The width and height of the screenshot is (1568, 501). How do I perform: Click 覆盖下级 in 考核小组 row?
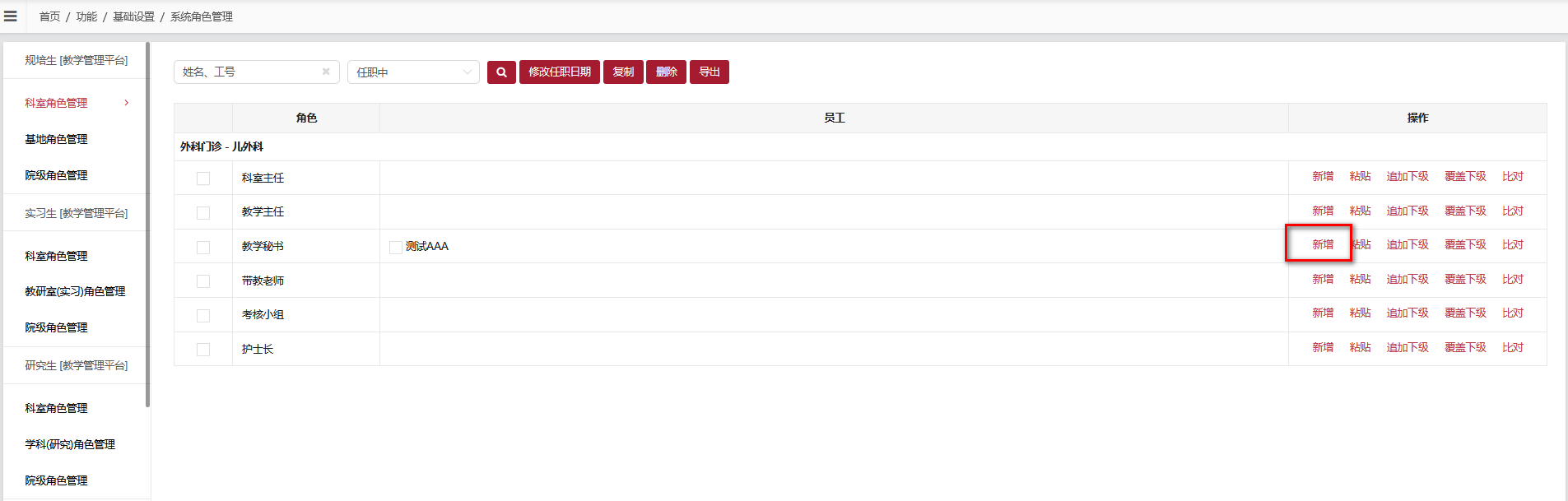[1465, 313]
